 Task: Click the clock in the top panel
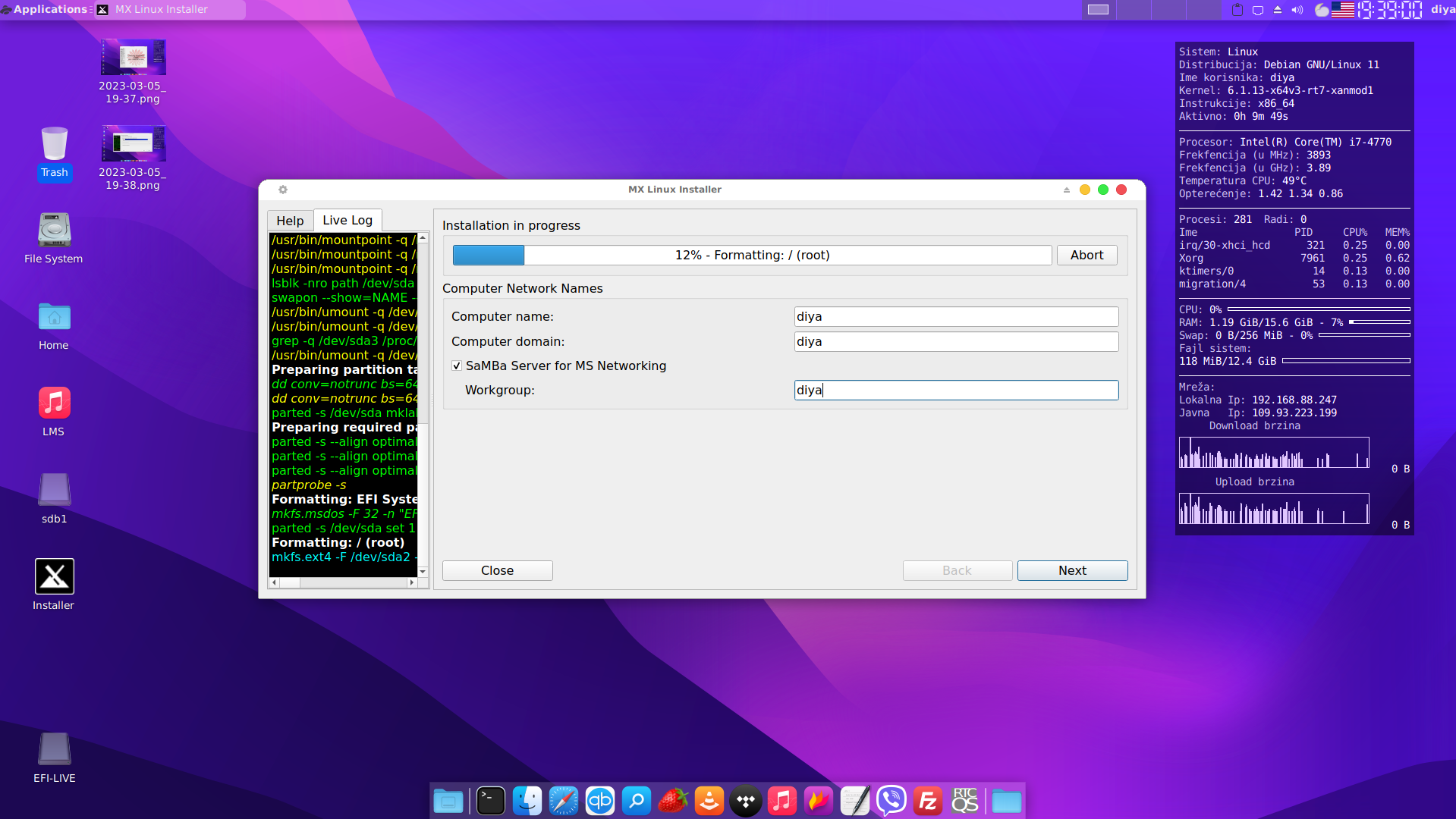coord(1390,10)
